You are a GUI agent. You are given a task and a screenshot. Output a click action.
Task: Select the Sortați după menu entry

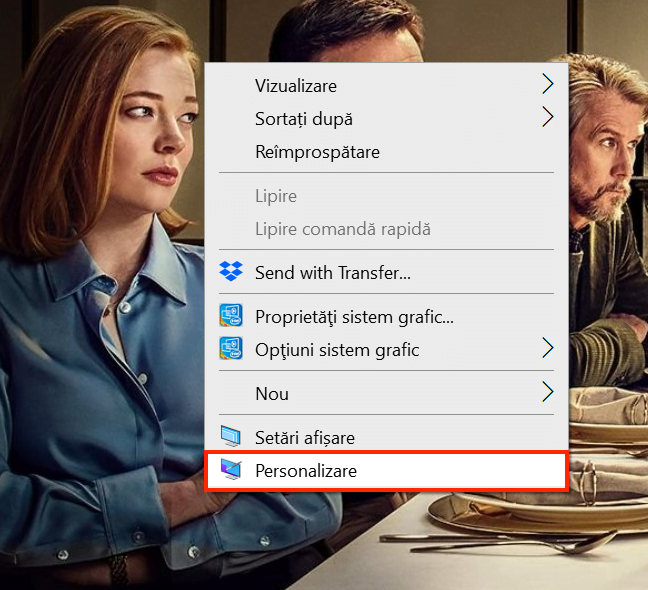pyautogui.click(x=304, y=119)
